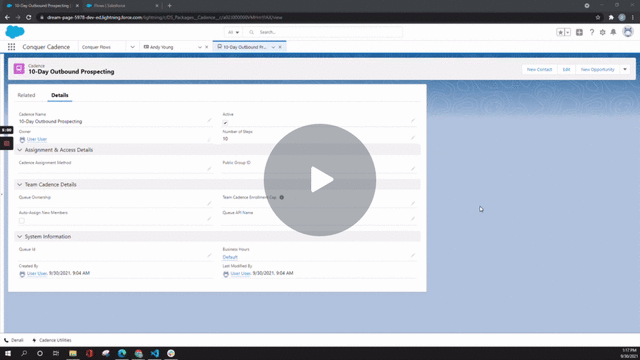Open the user profile avatar
Viewport: 640px width, 360px height.
628,31
